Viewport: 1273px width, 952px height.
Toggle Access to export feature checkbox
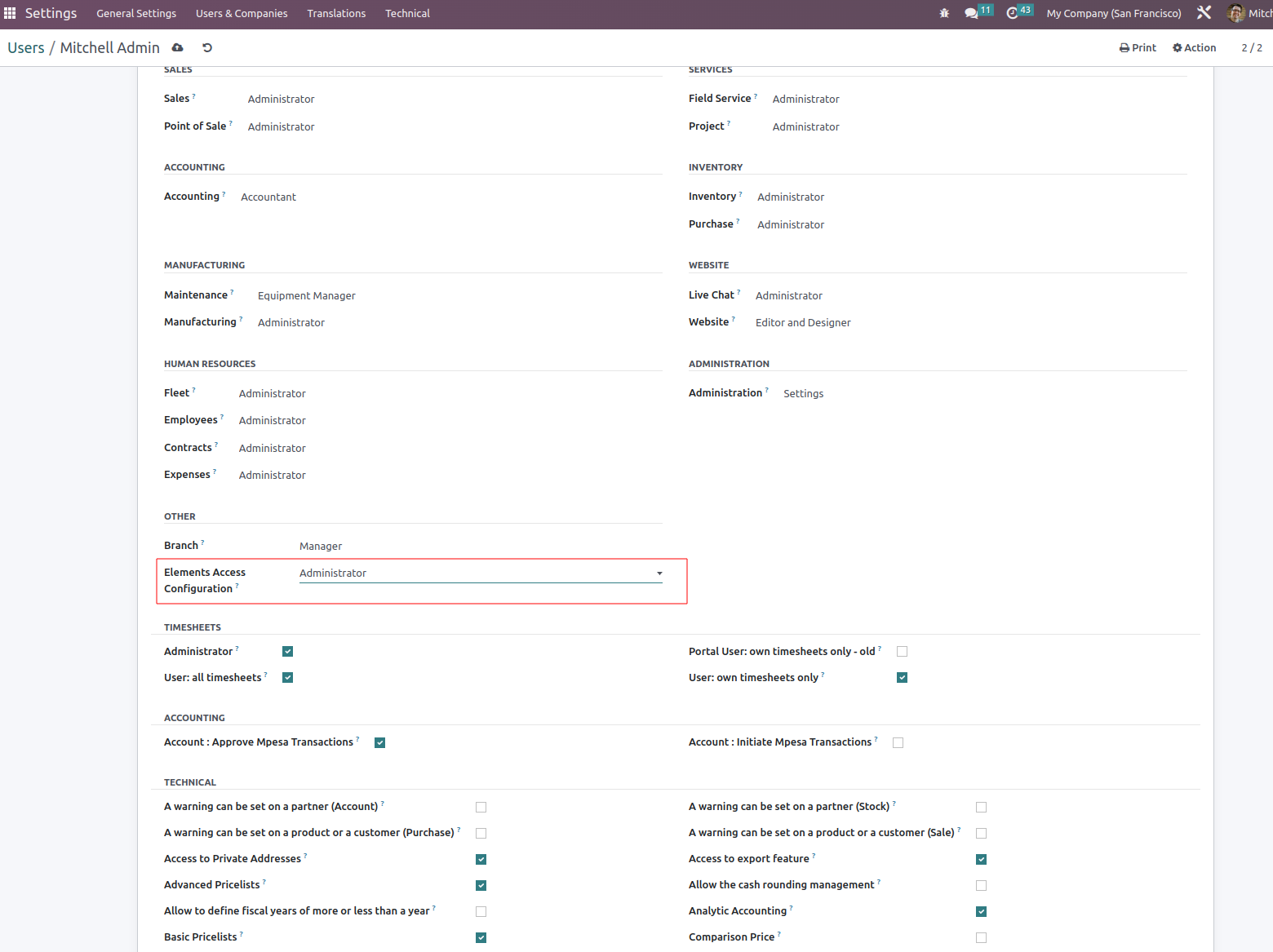pyautogui.click(x=981, y=860)
